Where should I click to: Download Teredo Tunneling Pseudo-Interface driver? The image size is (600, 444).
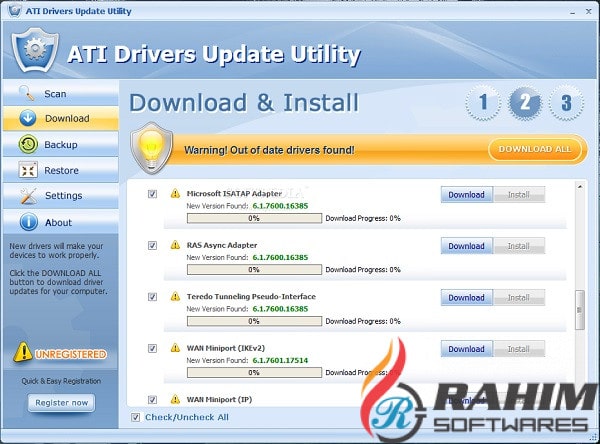466,297
